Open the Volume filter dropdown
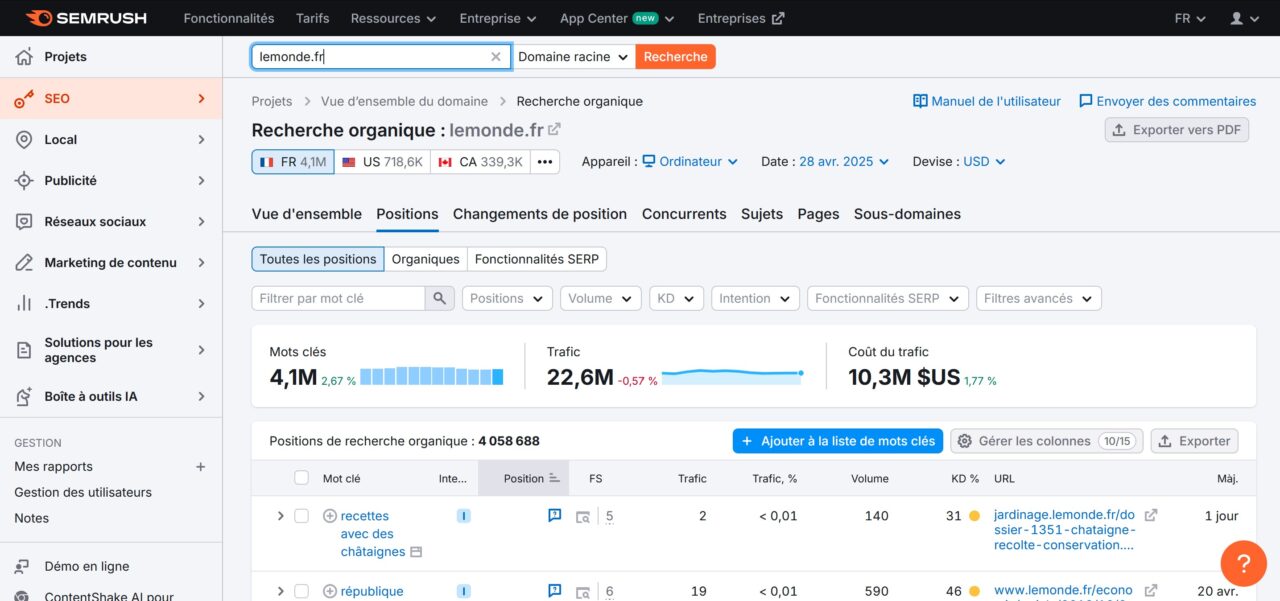Image resolution: width=1280 pixels, height=601 pixels. click(600, 298)
